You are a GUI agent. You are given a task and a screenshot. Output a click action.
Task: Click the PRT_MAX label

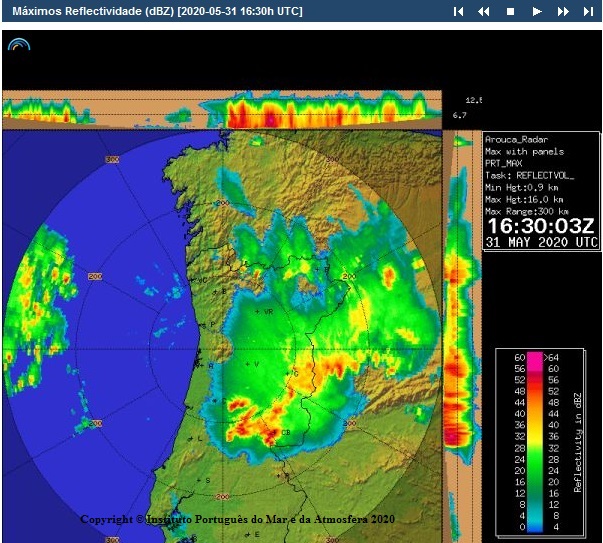(503, 163)
